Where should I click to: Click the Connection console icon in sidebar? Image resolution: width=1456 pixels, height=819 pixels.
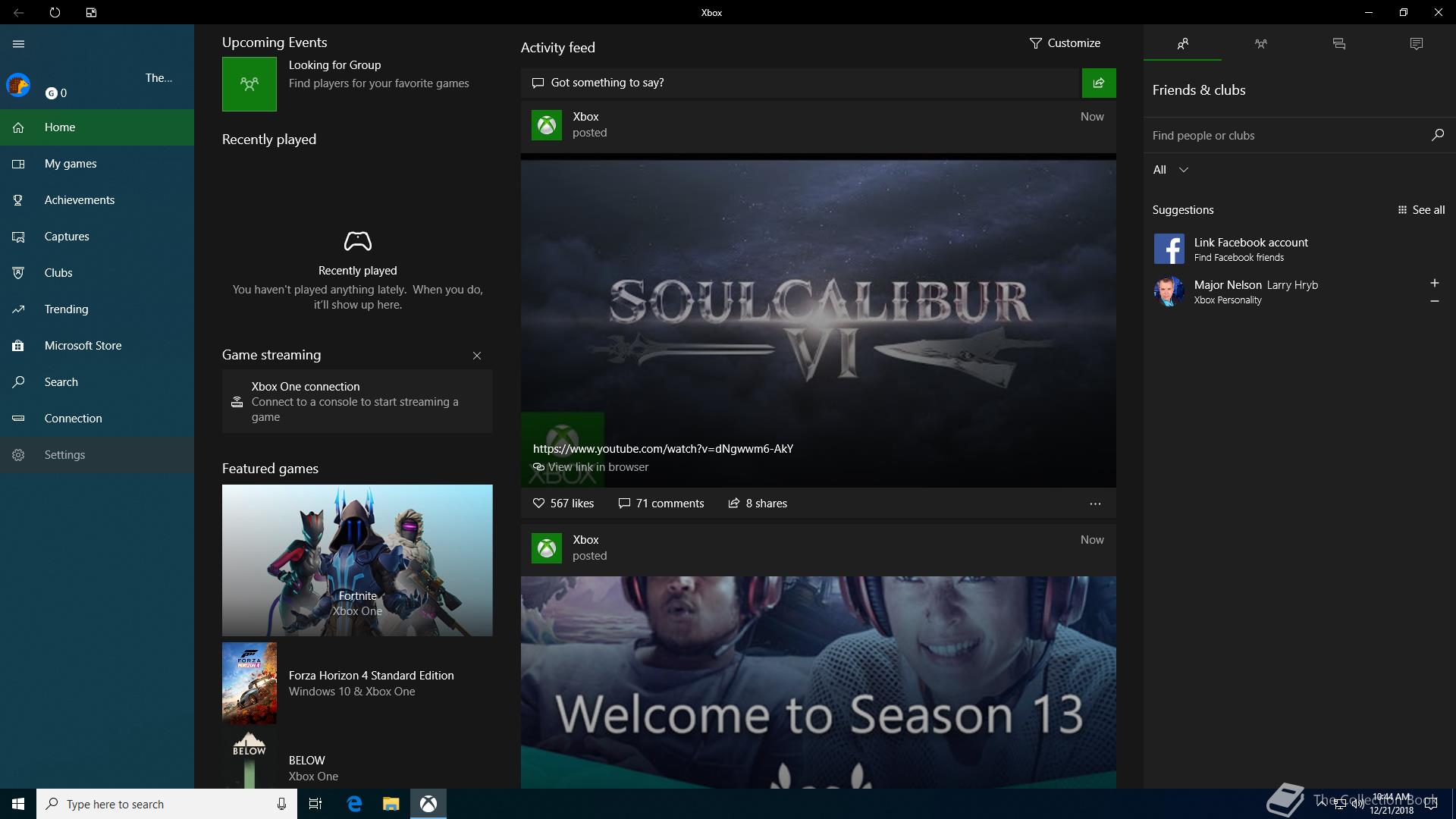point(18,419)
